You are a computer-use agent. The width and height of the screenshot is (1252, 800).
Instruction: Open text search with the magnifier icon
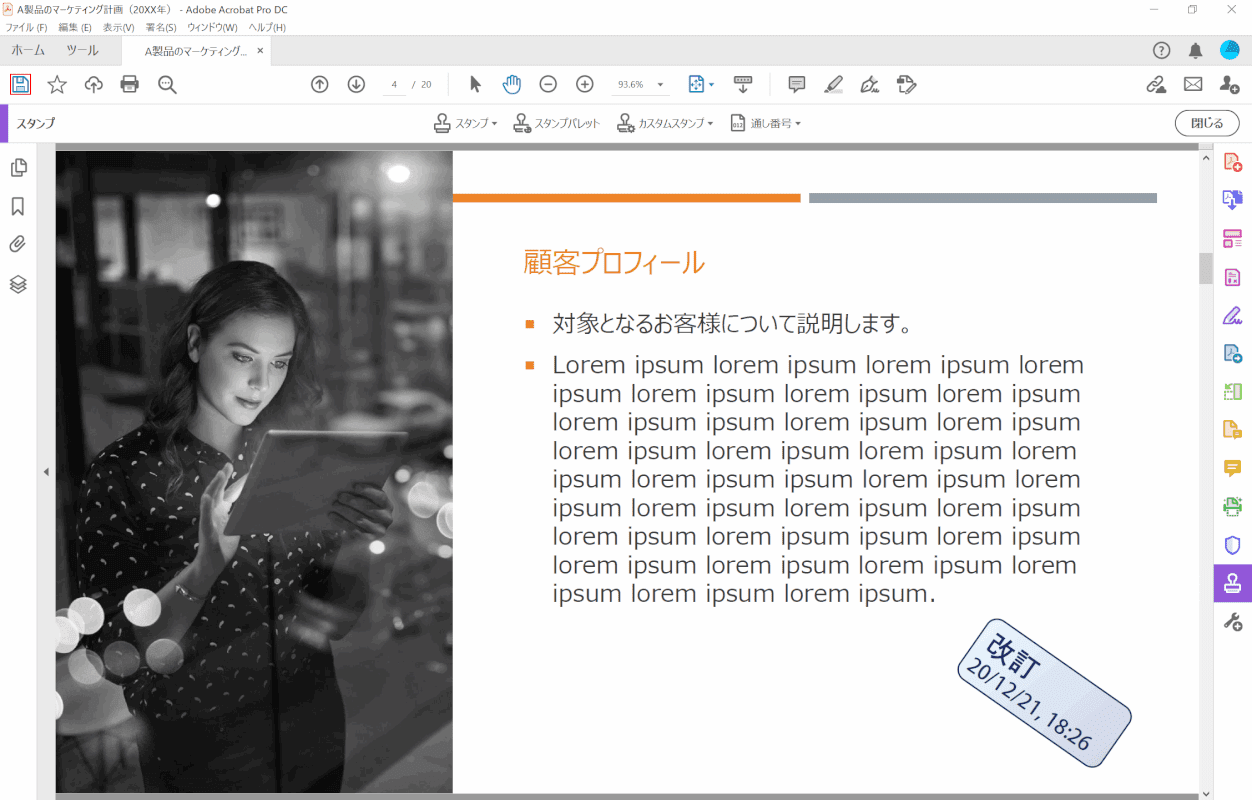pyautogui.click(x=167, y=85)
